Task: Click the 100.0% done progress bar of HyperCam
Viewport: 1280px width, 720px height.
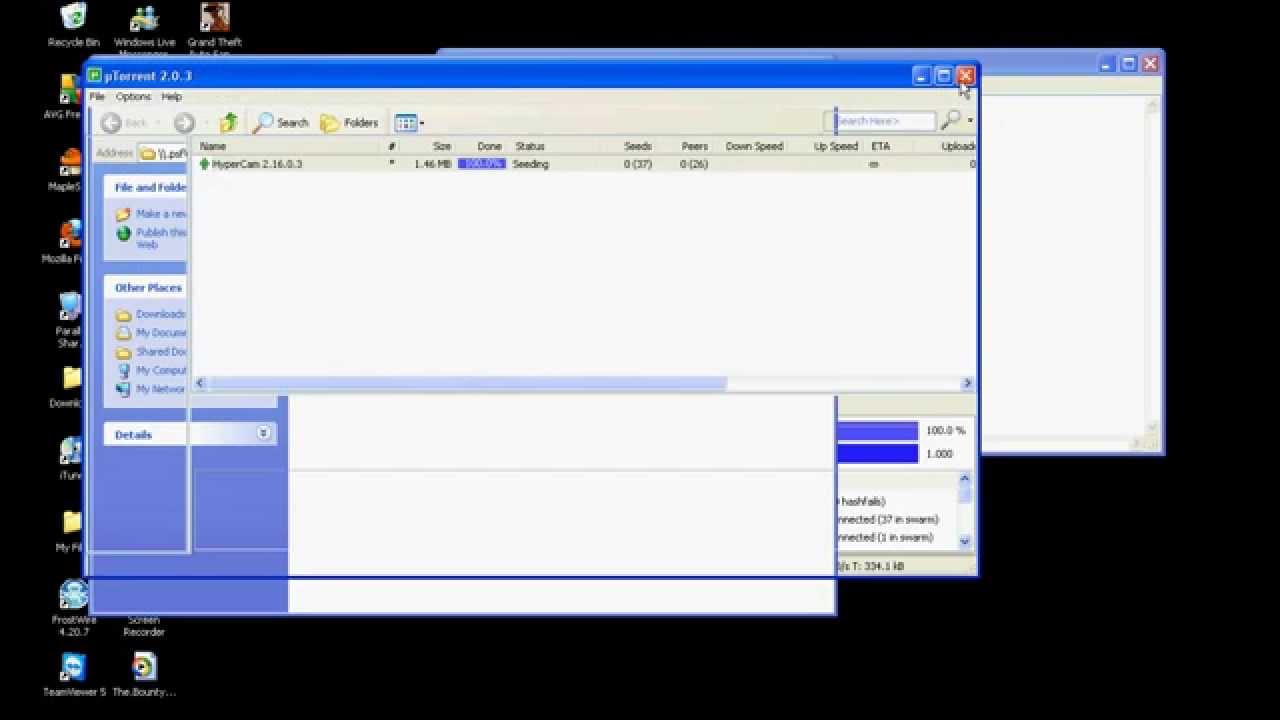Action: click(x=482, y=164)
